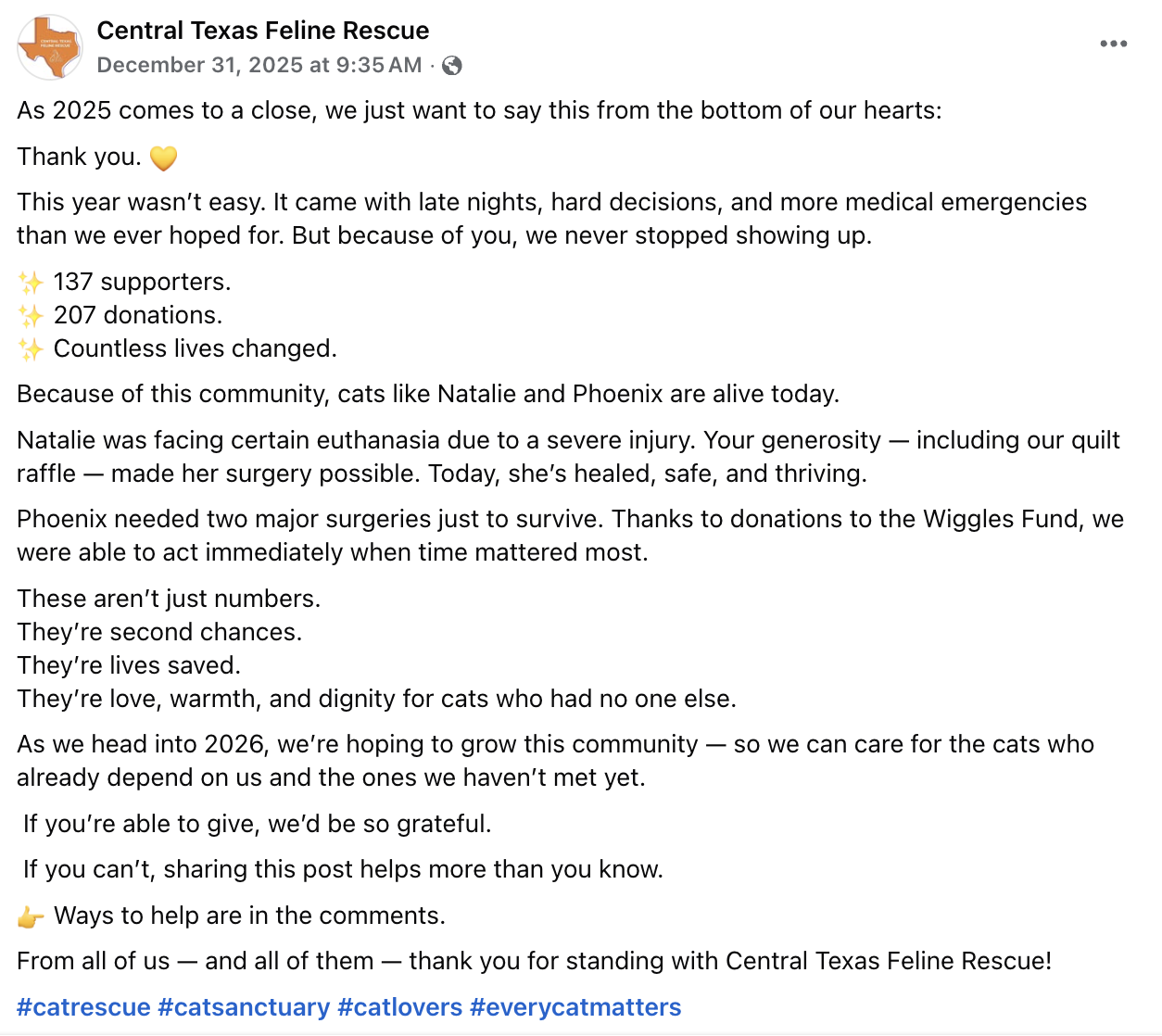
Task: Click the Central Texas Feline Rescue profile picture
Action: tap(50, 47)
